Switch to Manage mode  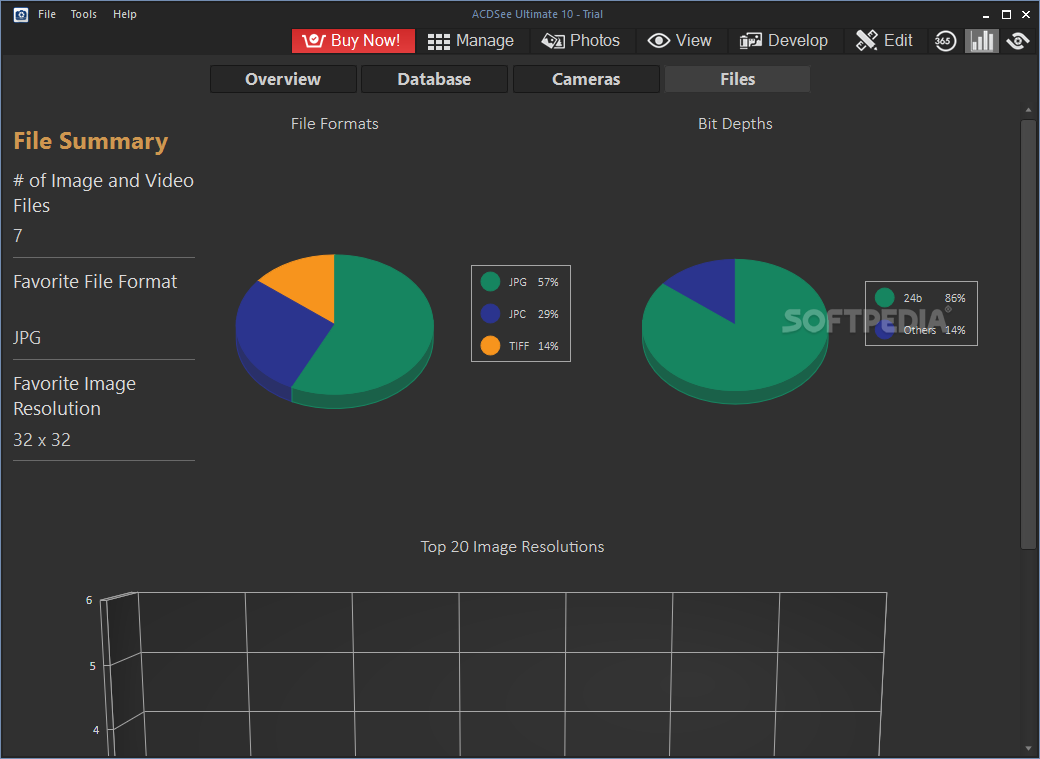[471, 41]
